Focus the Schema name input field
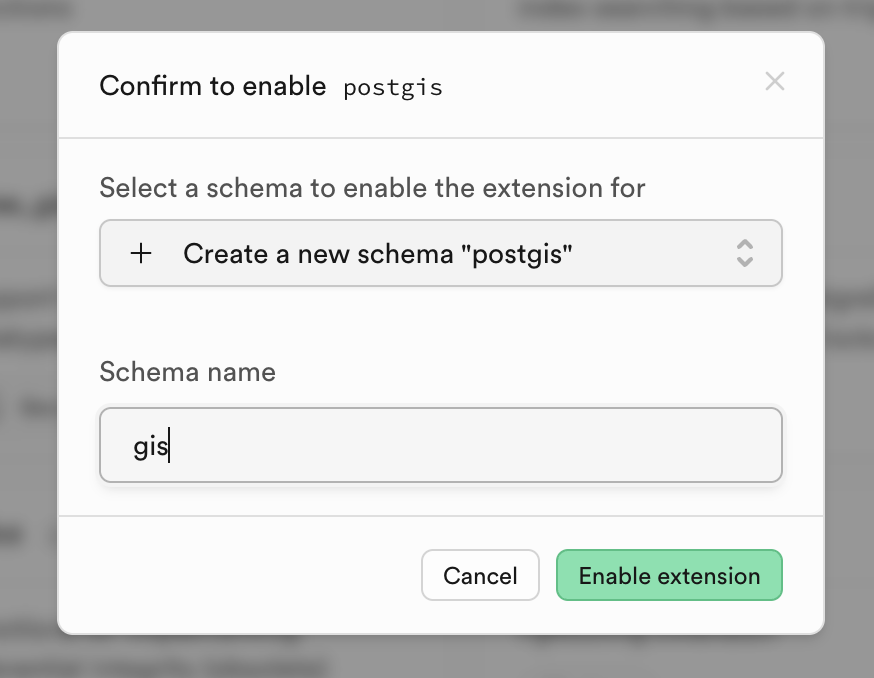Screen dimensions: 874x678 pos(440,445)
